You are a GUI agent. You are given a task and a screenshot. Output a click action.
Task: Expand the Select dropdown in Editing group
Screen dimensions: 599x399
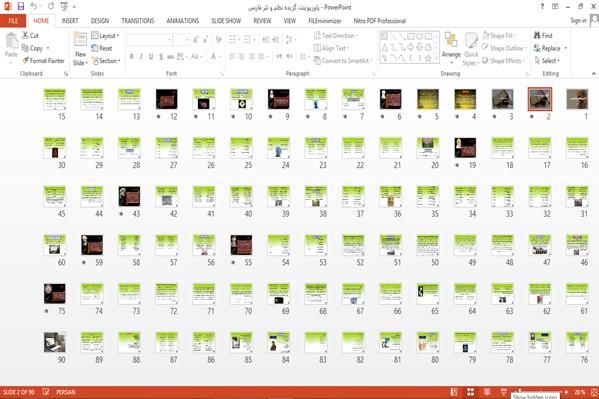(x=547, y=61)
